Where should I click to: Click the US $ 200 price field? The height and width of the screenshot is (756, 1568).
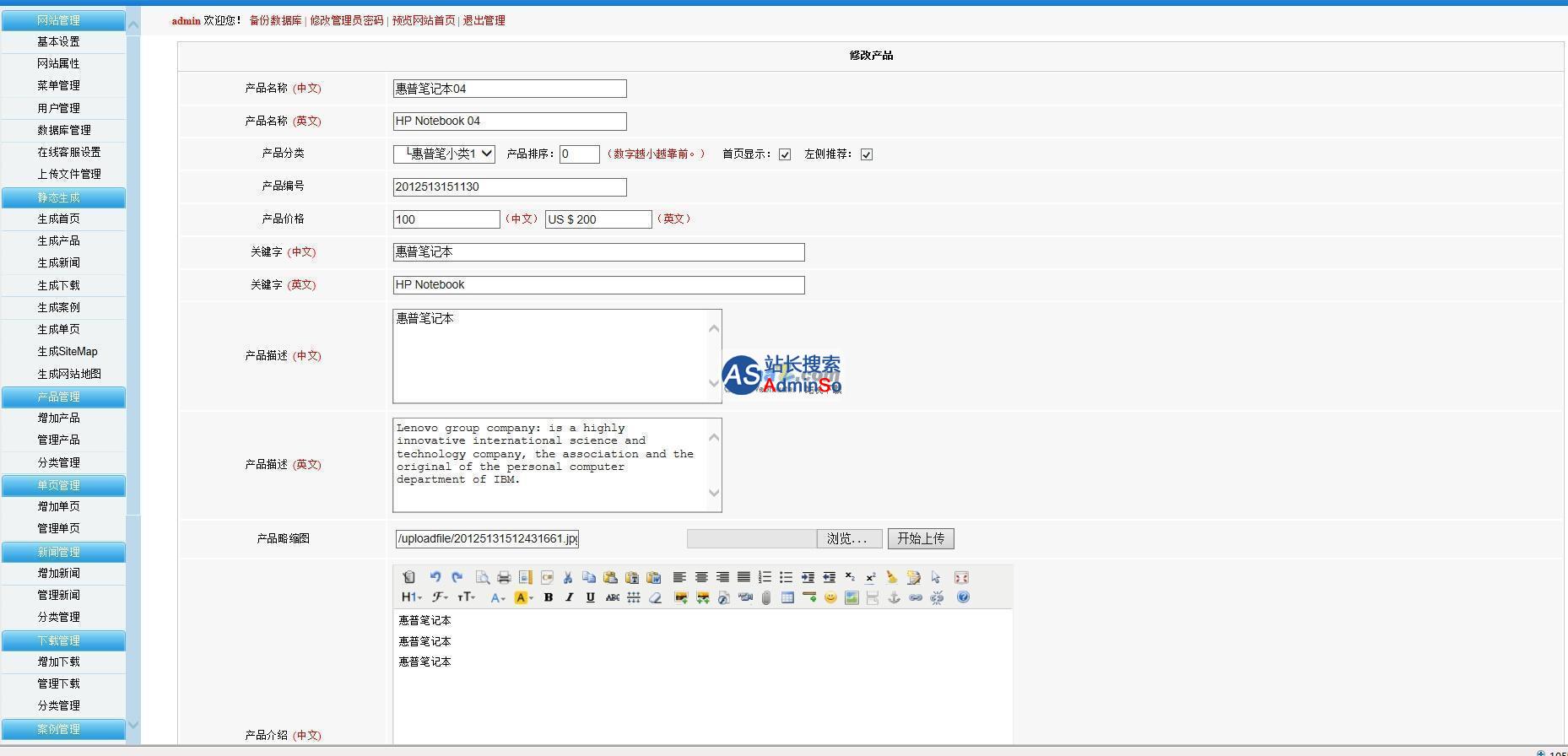598,219
